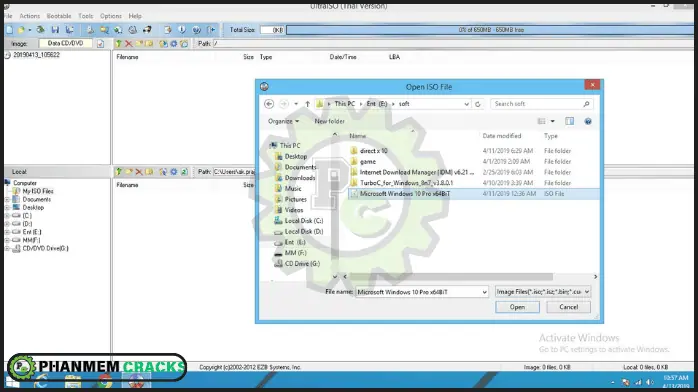Open the Tools menu
698x392 pixels.
pyautogui.click(x=85, y=16)
